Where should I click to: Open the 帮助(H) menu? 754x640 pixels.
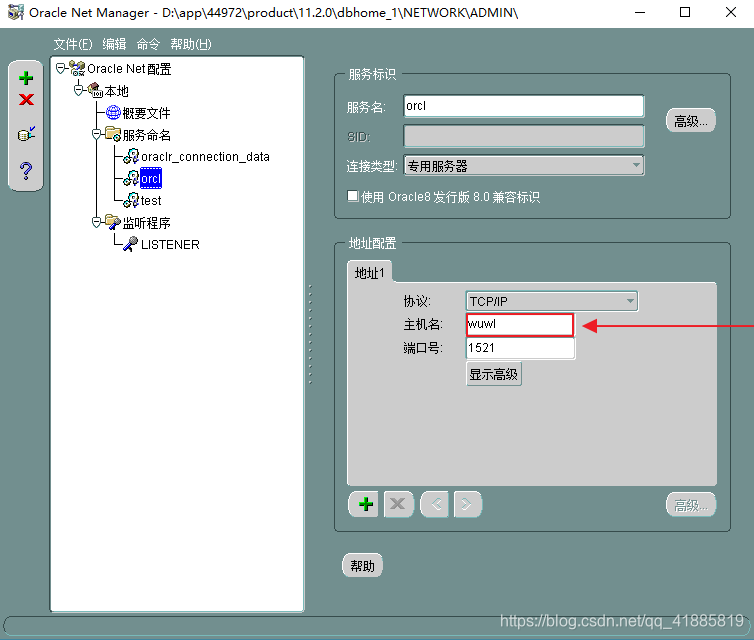click(x=191, y=44)
